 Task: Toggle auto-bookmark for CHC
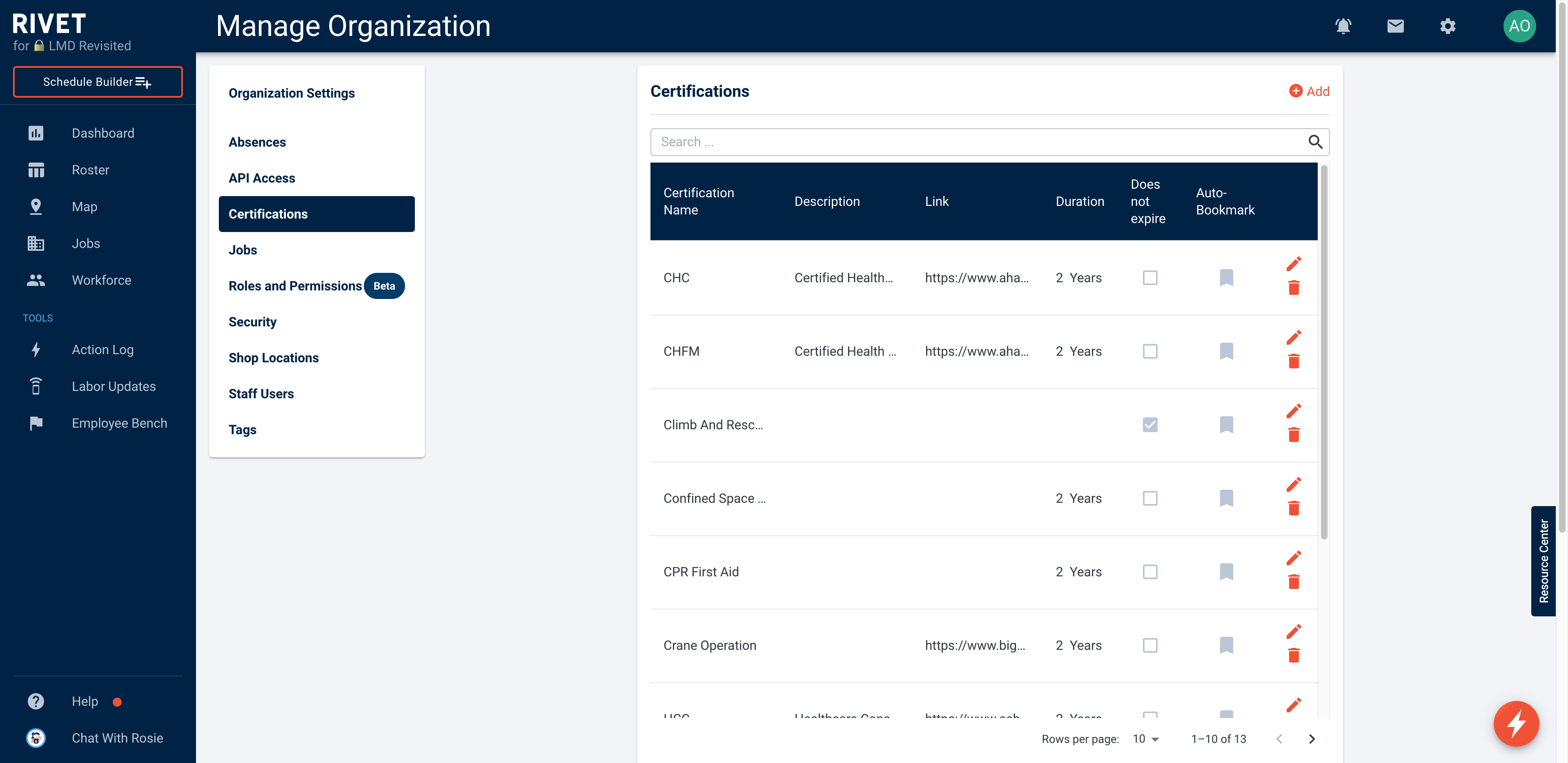click(1226, 278)
